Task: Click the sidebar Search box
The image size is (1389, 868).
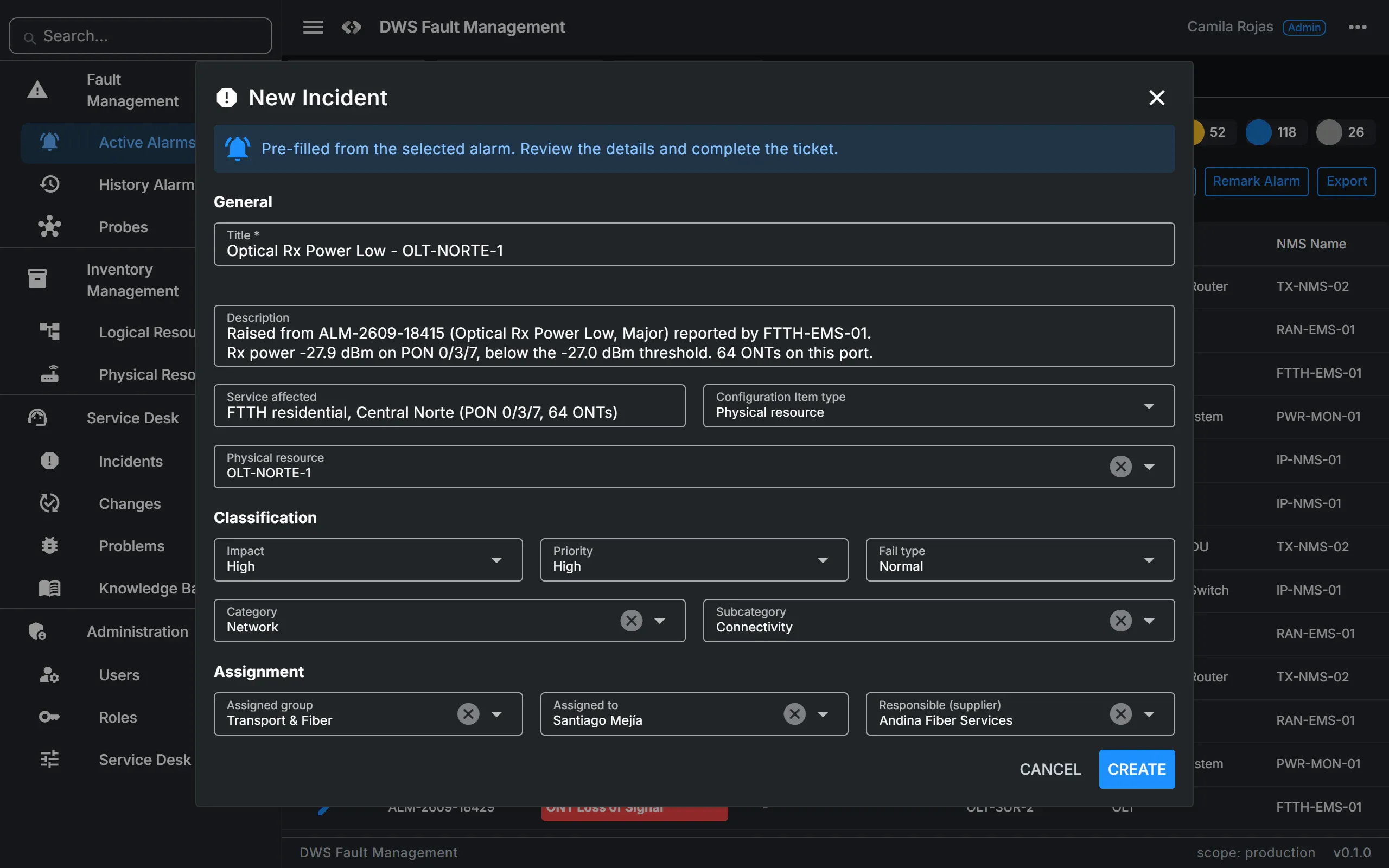Action: point(140,36)
